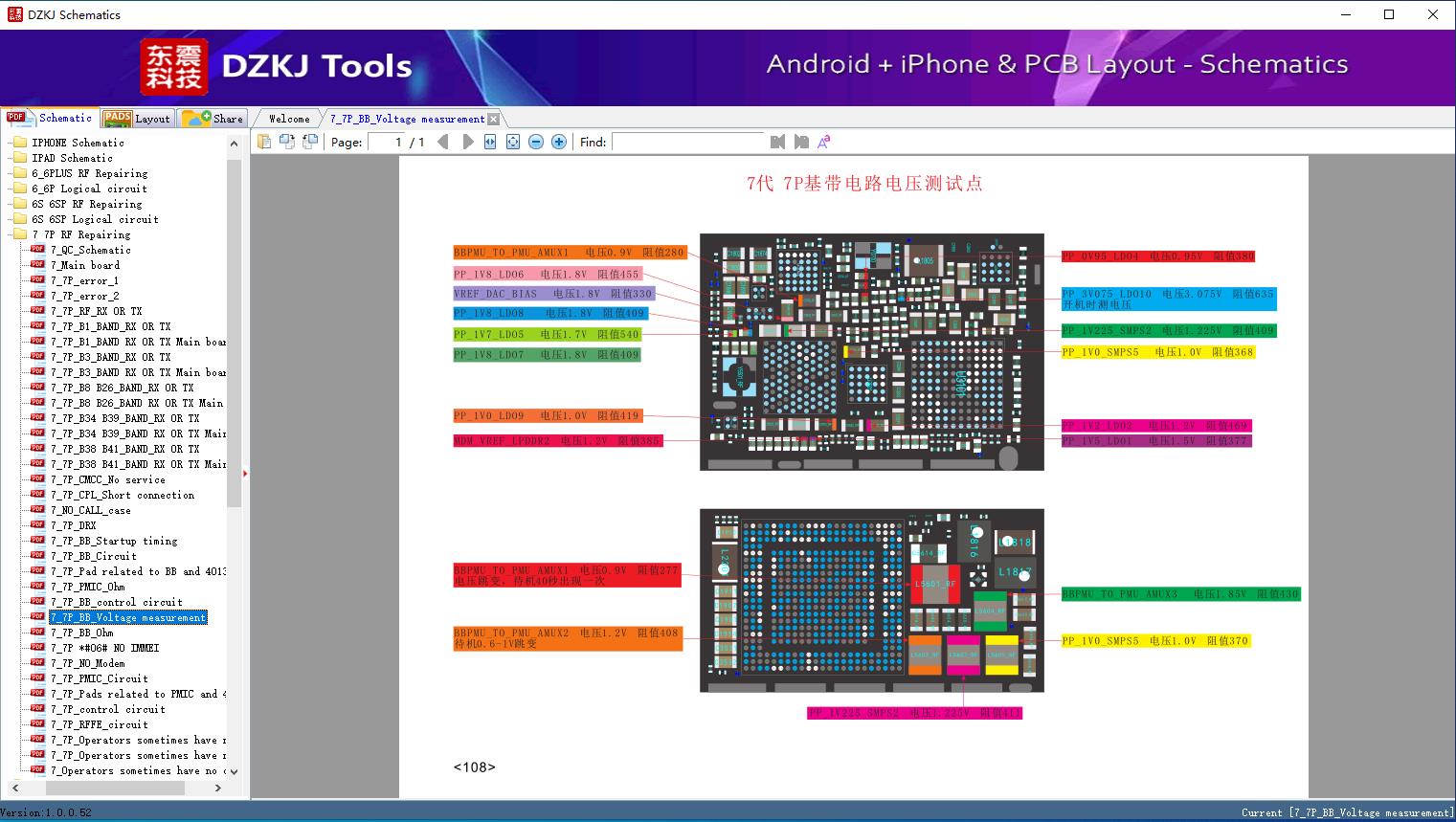
Task: Toggle the match case icon
Action: pyautogui.click(x=823, y=142)
